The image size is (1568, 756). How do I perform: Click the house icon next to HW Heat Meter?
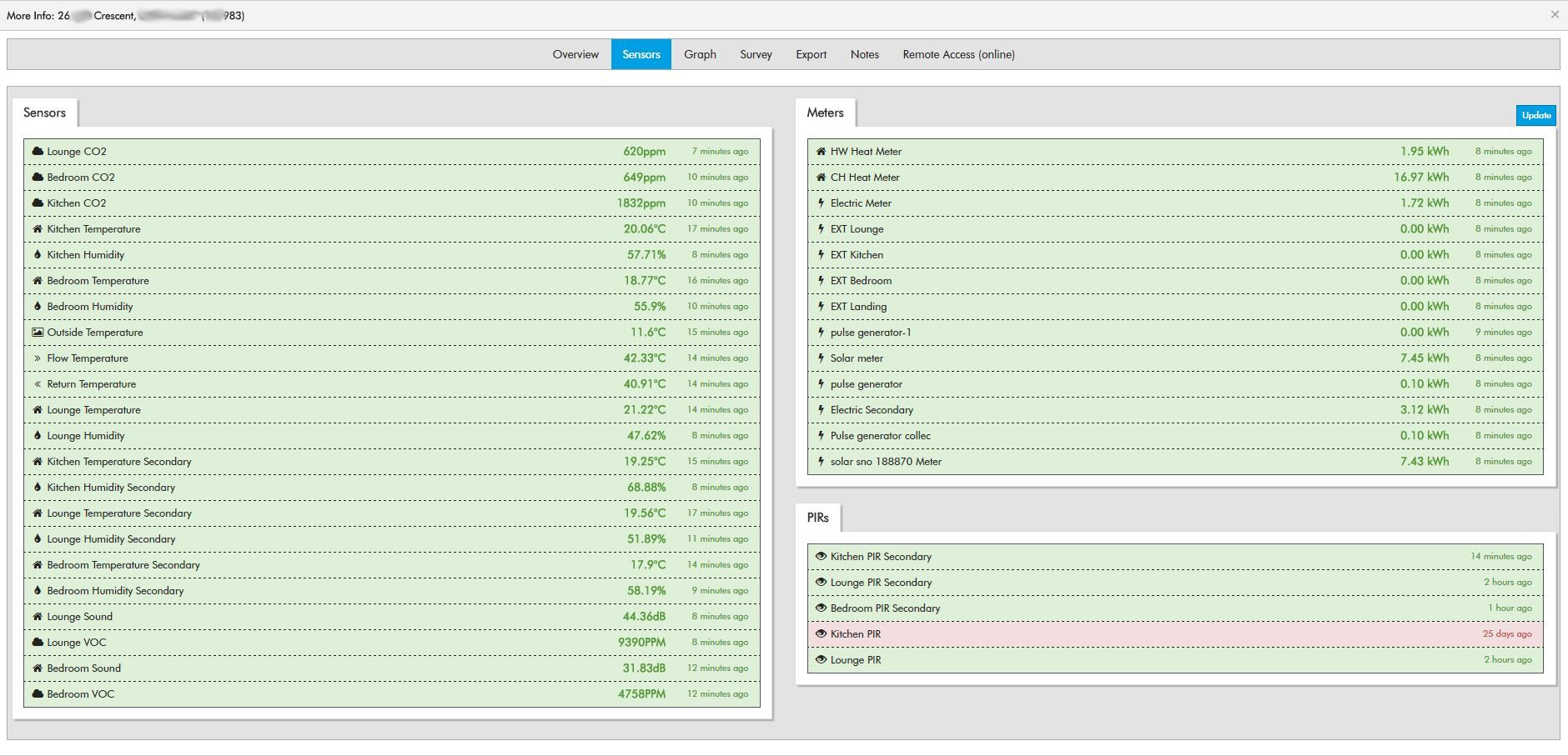coord(821,152)
